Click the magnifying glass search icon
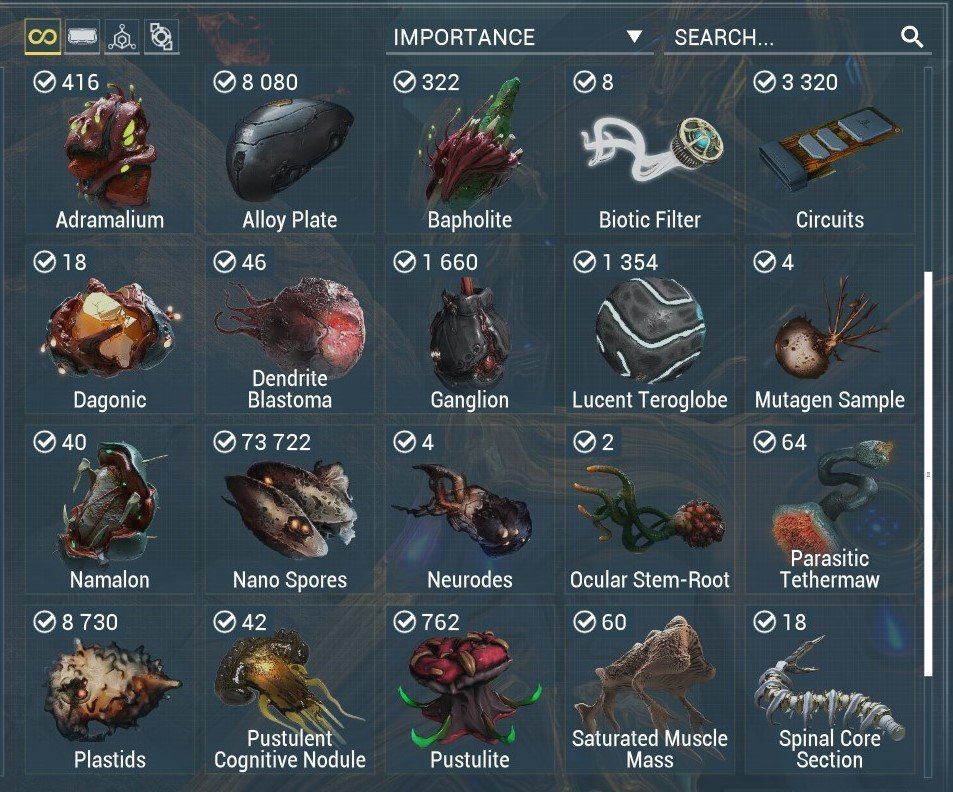953x792 pixels. [x=912, y=37]
